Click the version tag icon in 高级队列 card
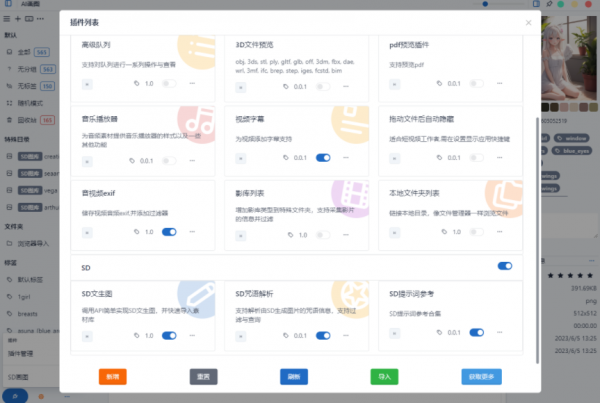This screenshot has width=600, height=403. tap(137, 83)
